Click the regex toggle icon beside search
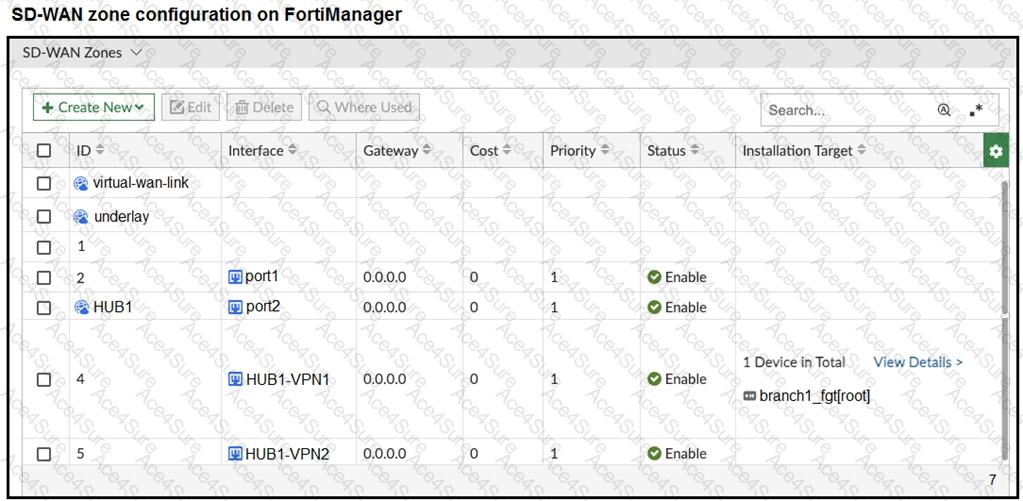This screenshot has height=501, width=1023. click(976, 110)
